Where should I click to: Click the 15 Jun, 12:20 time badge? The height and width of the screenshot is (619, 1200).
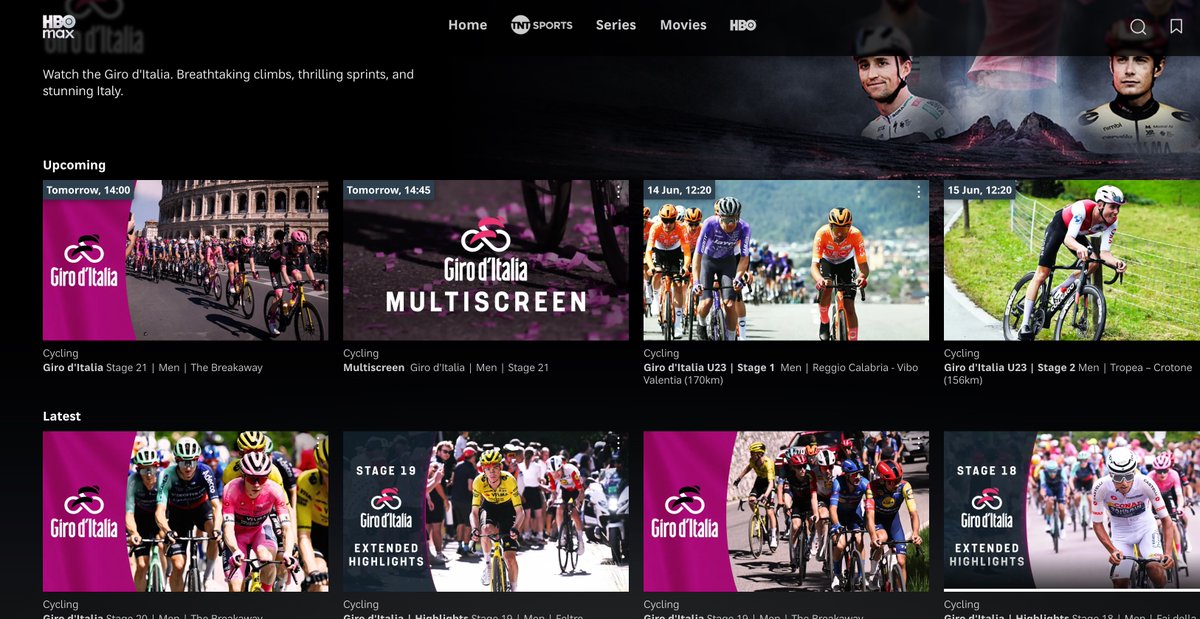(x=980, y=190)
